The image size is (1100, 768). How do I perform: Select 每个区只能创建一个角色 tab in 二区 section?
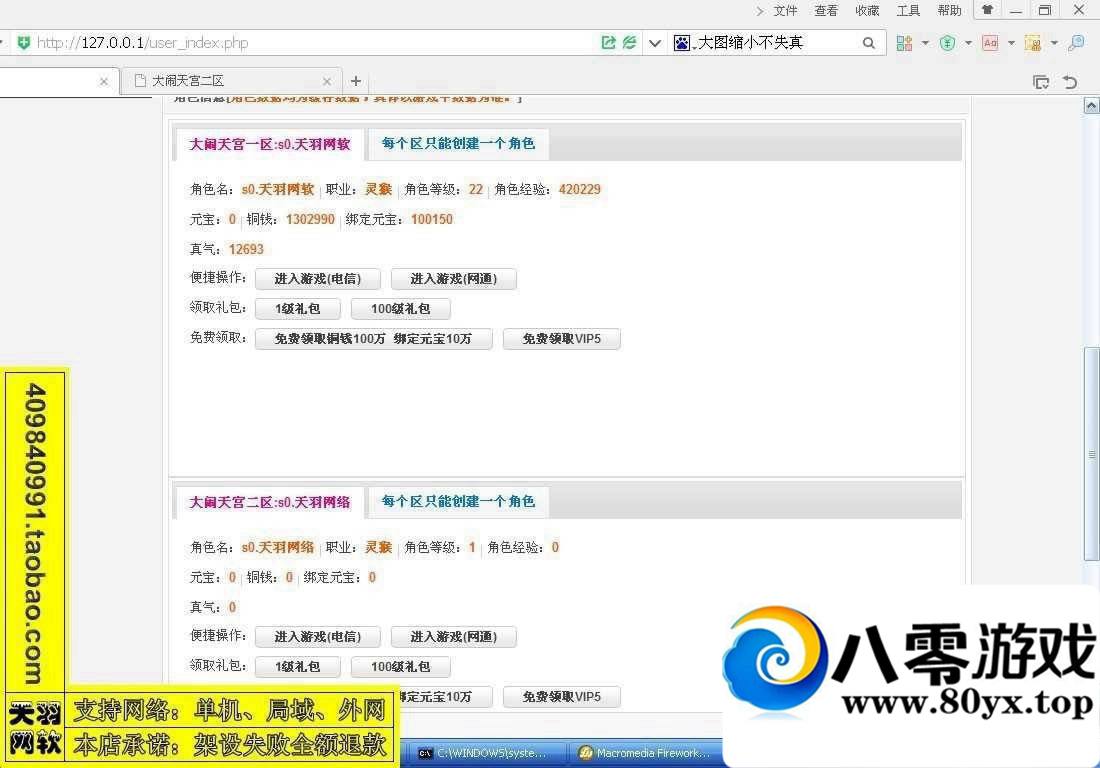(458, 501)
